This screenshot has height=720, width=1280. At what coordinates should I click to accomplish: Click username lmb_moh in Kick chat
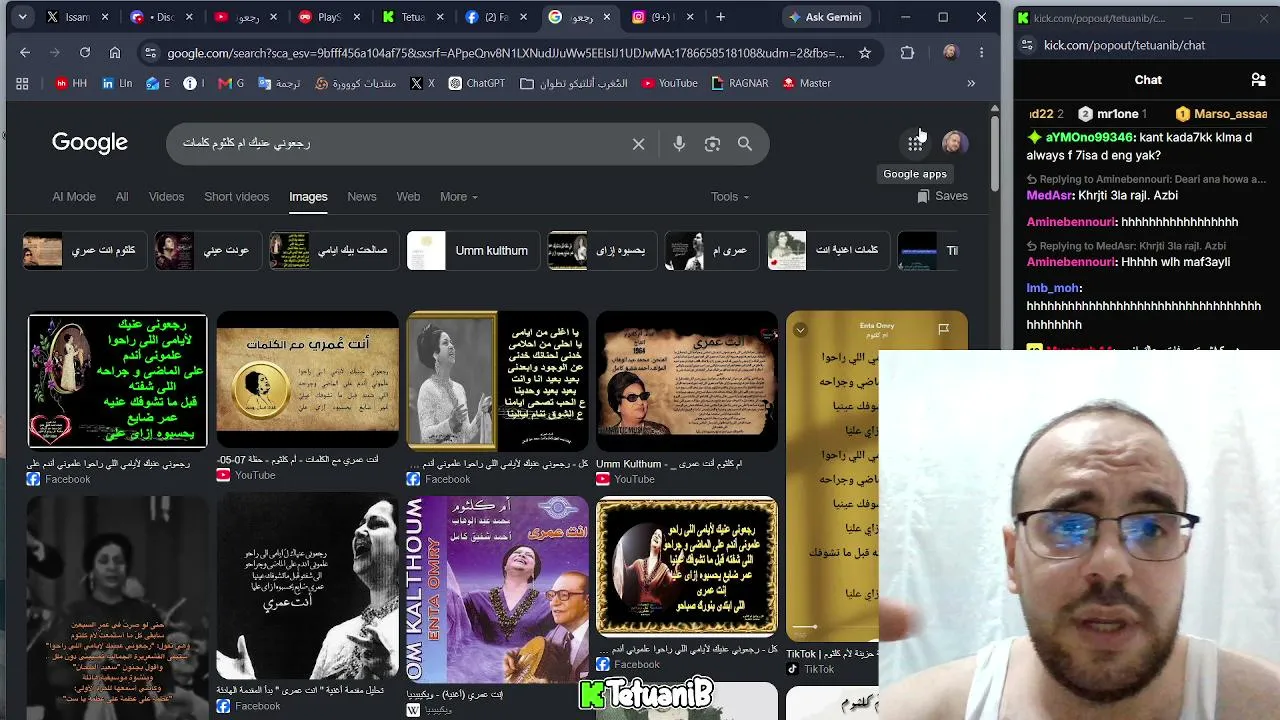1054,288
